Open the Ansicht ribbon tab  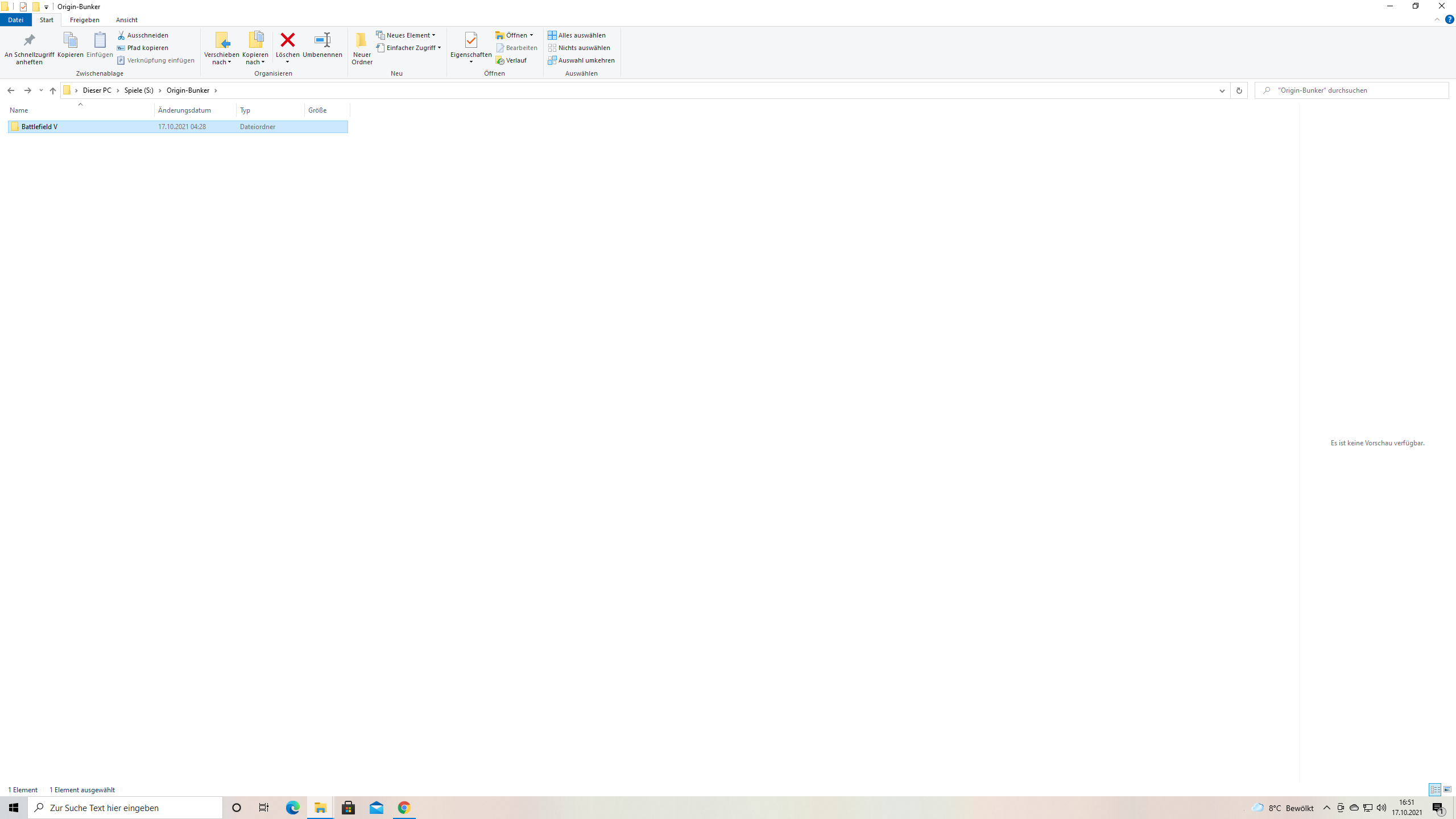[x=126, y=20]
